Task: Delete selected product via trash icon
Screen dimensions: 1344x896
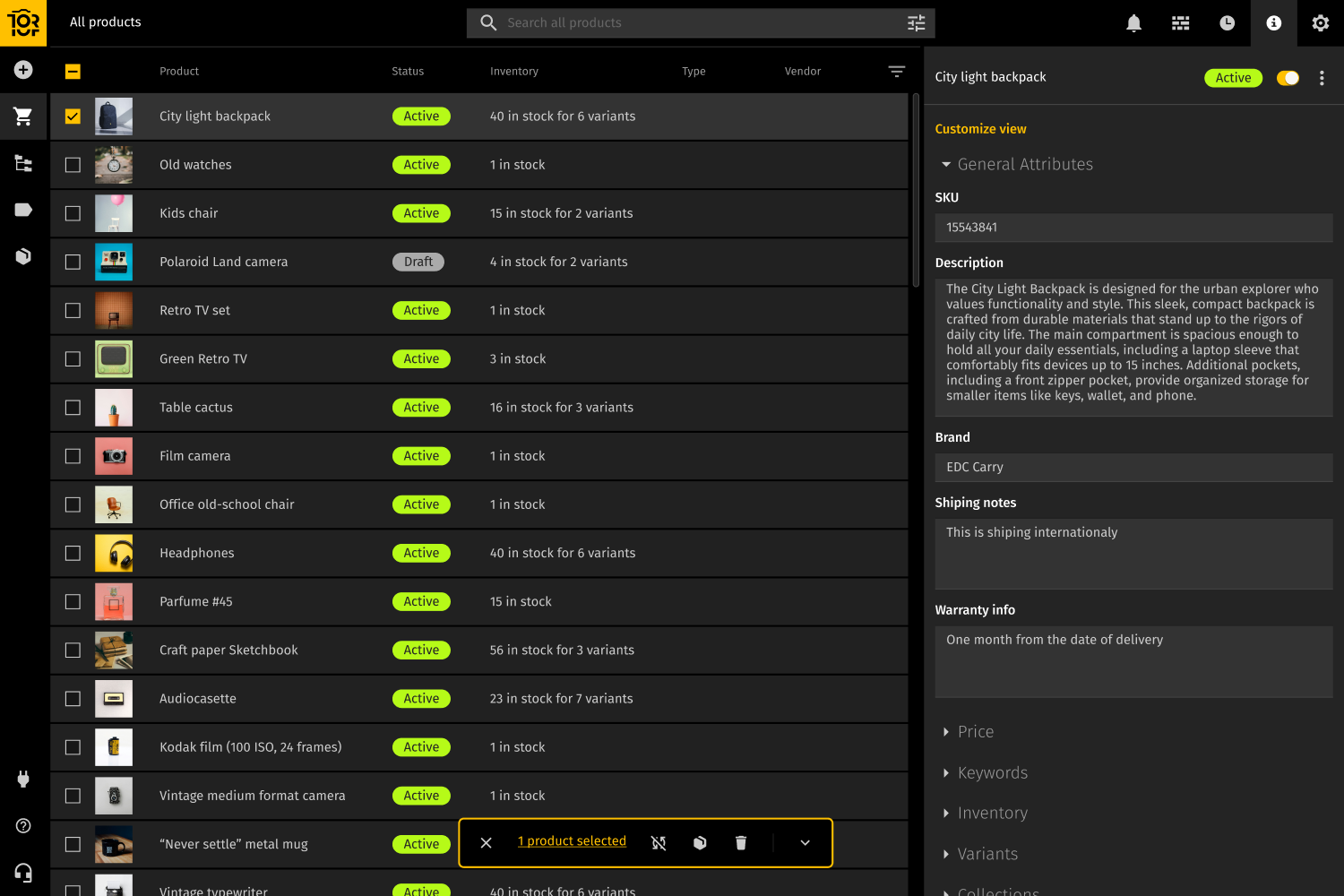Action: point(740,842)
